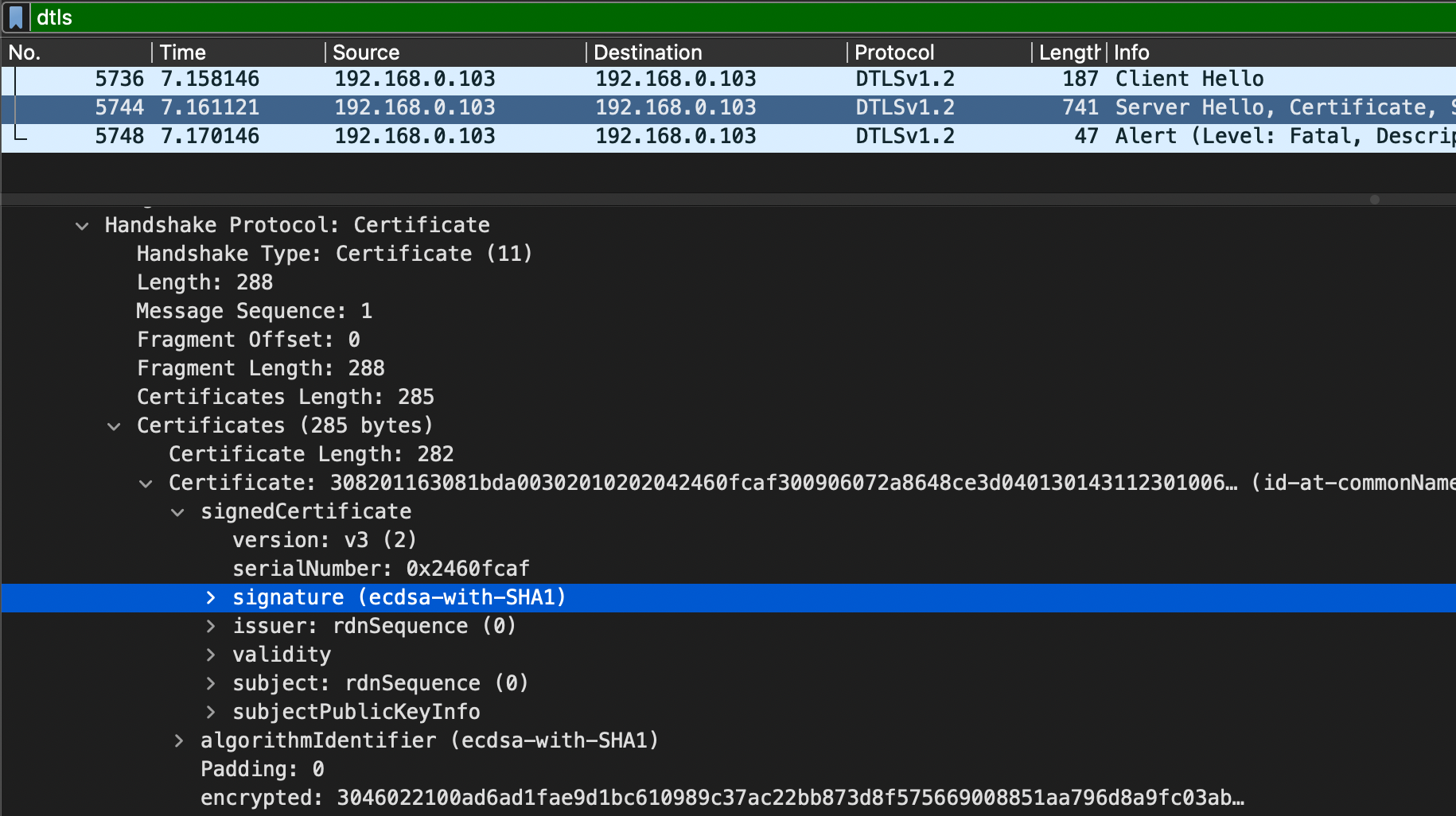Select the Certificates Length: 285 field
Viewport: 1456px width, 816px height.
point(286,397)
